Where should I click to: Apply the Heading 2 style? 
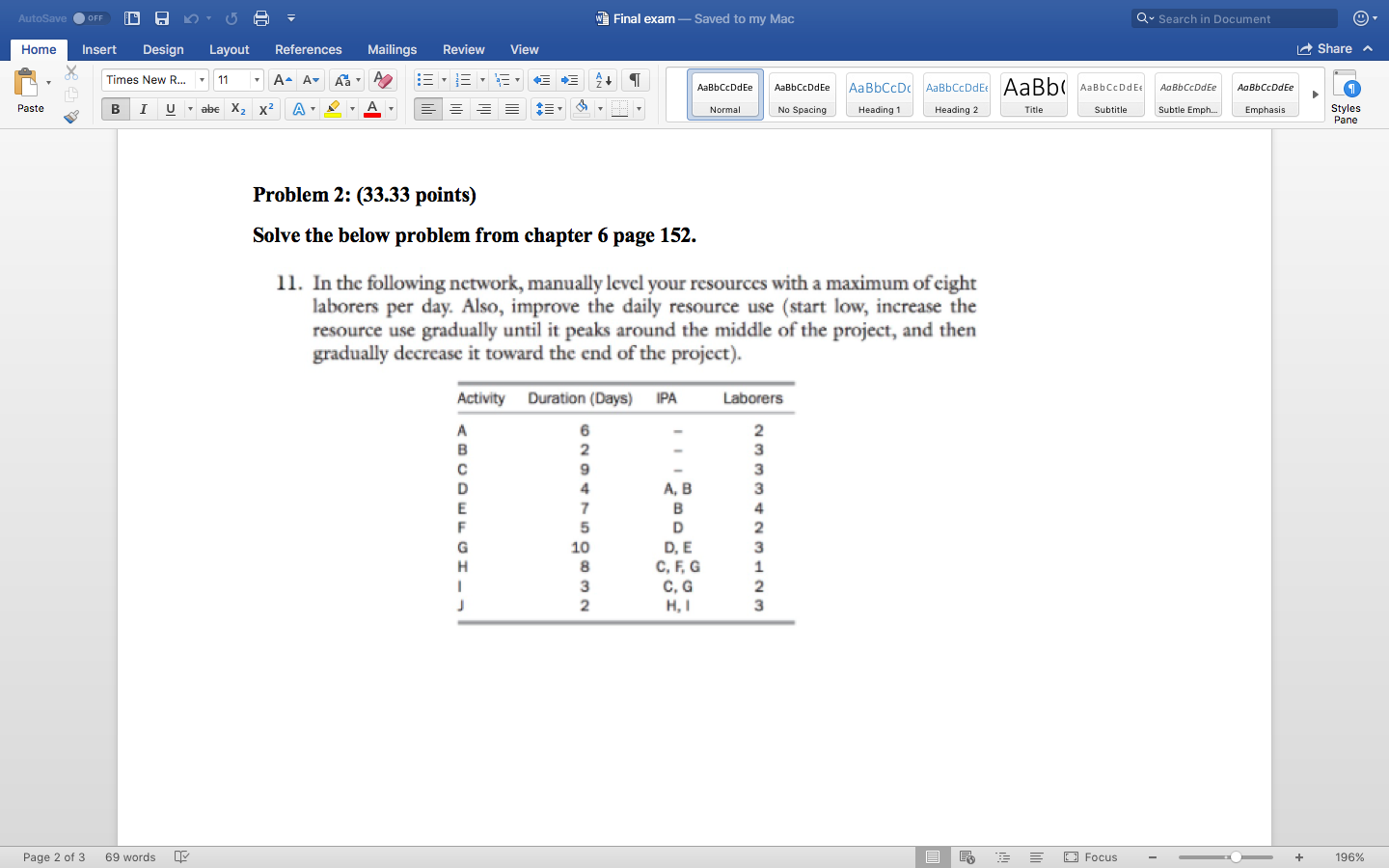coord(957,95)
